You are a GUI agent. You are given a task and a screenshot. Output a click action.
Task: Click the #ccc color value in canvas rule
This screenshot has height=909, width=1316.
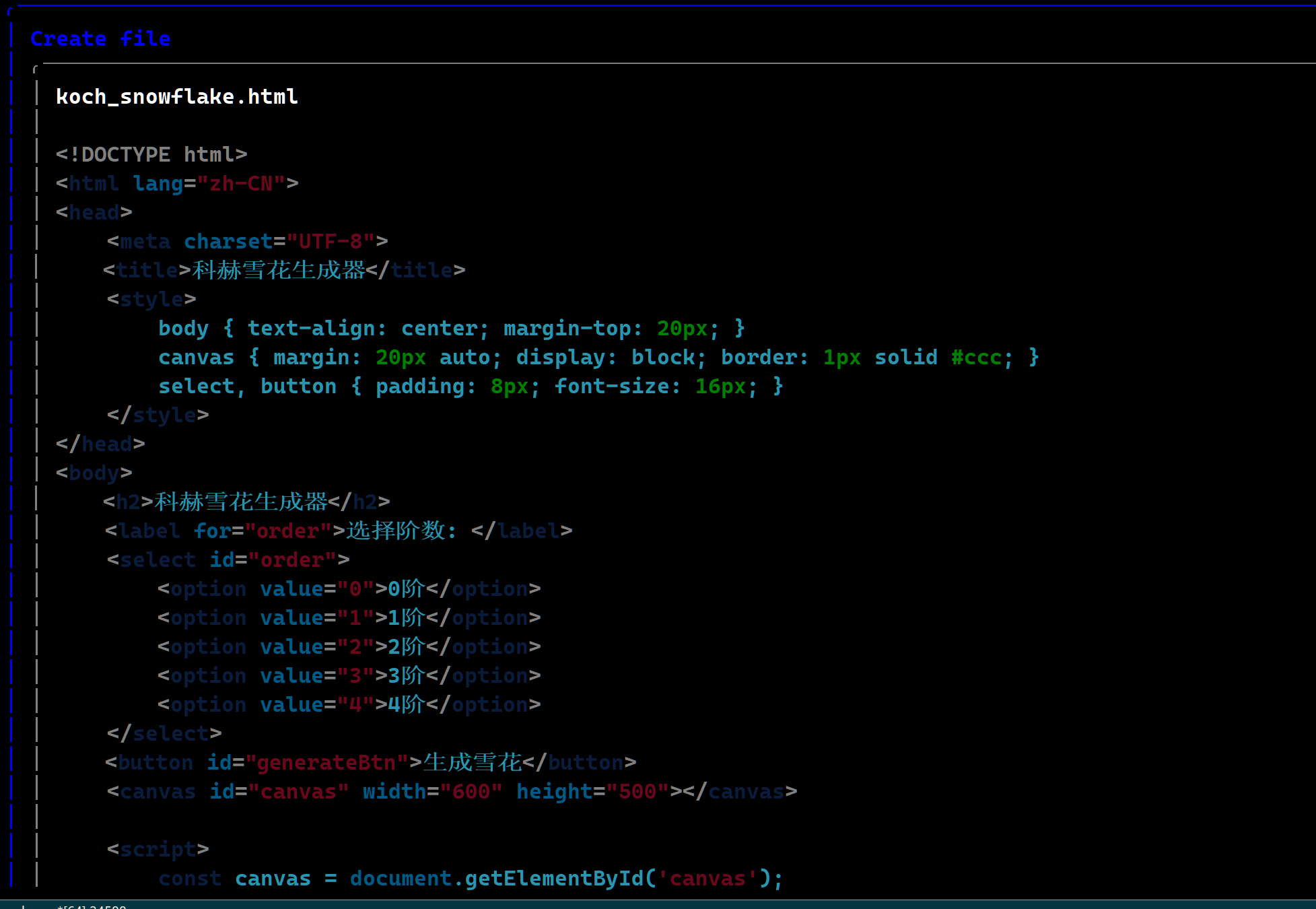pos(975,358)
